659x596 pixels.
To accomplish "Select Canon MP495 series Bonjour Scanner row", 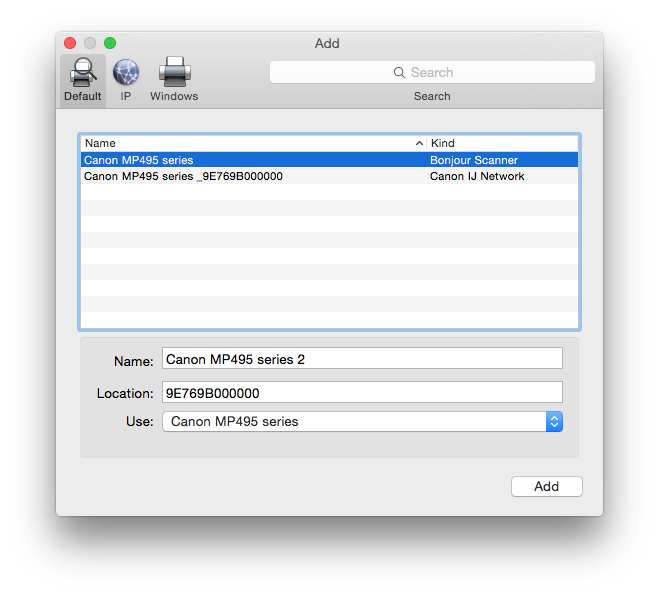I will click(329, 160).
